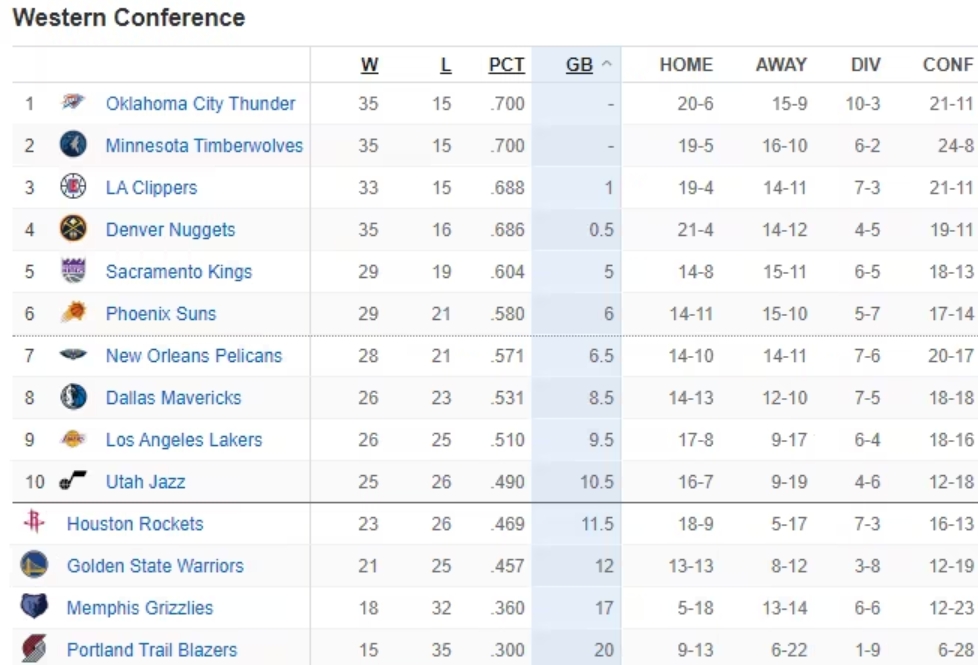Click the Oklahoma City Thunder logo
Screen dimensions: 978x665
(x=73, y=103)
